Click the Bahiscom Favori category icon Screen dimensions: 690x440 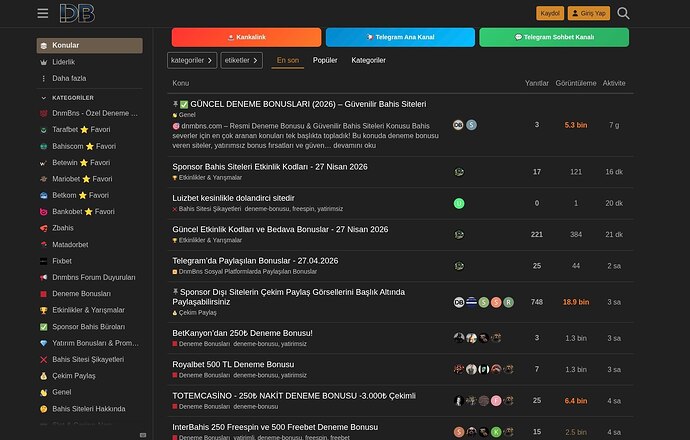click(44, 147)
